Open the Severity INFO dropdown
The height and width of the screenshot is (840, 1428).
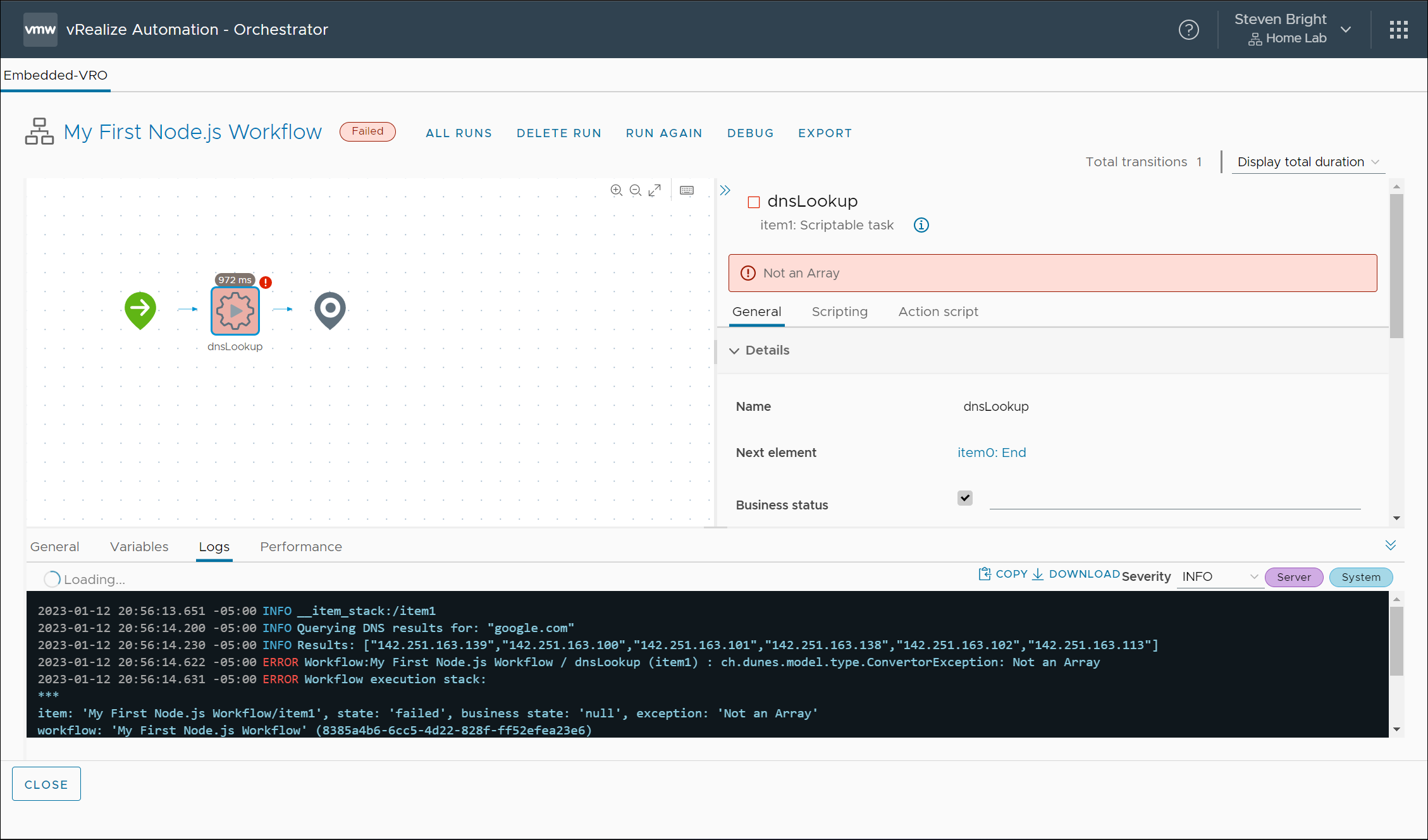[x=1219, y=577]
